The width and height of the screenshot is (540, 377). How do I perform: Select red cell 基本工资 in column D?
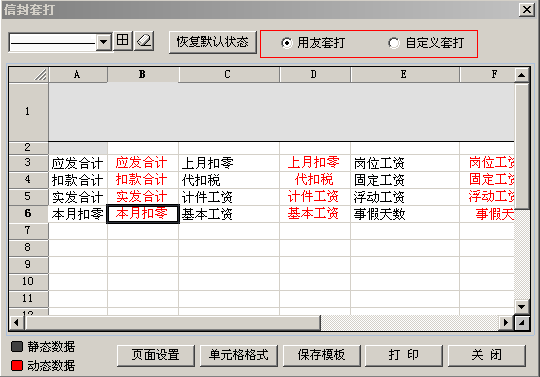pos(314,214)
